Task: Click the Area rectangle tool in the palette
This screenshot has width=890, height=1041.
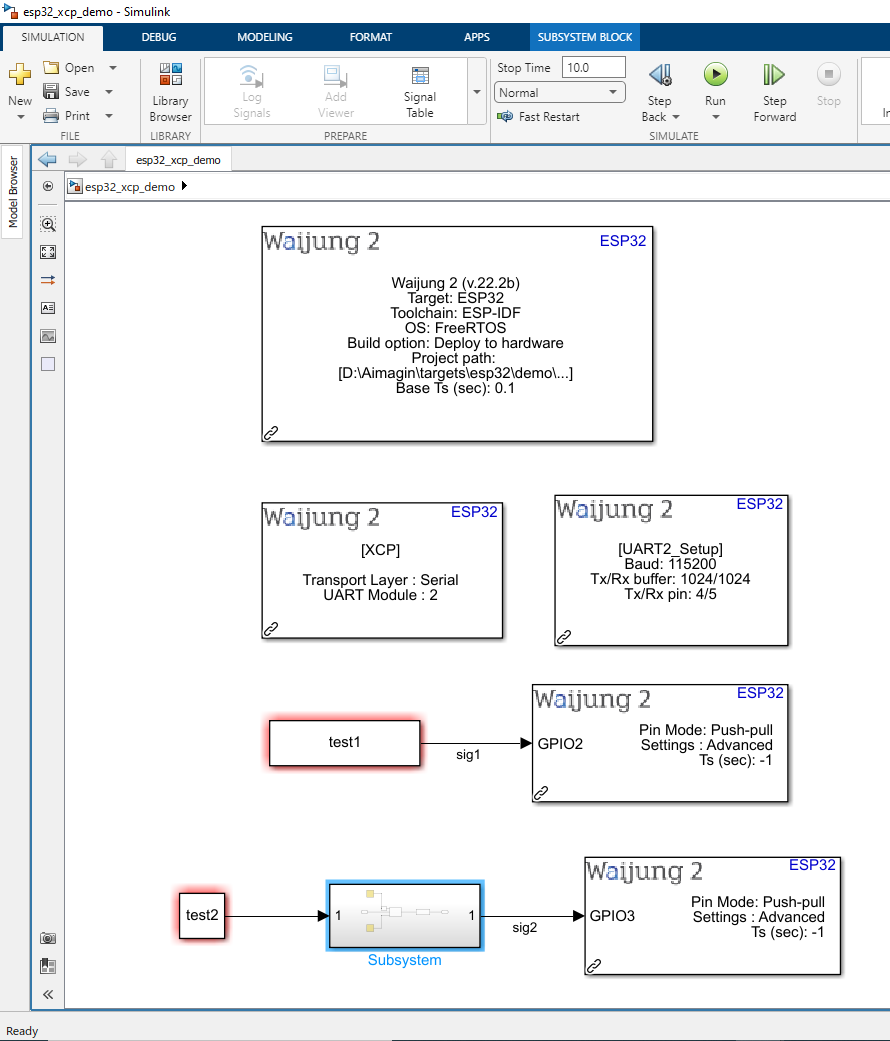Action: (x=48, y=364)
